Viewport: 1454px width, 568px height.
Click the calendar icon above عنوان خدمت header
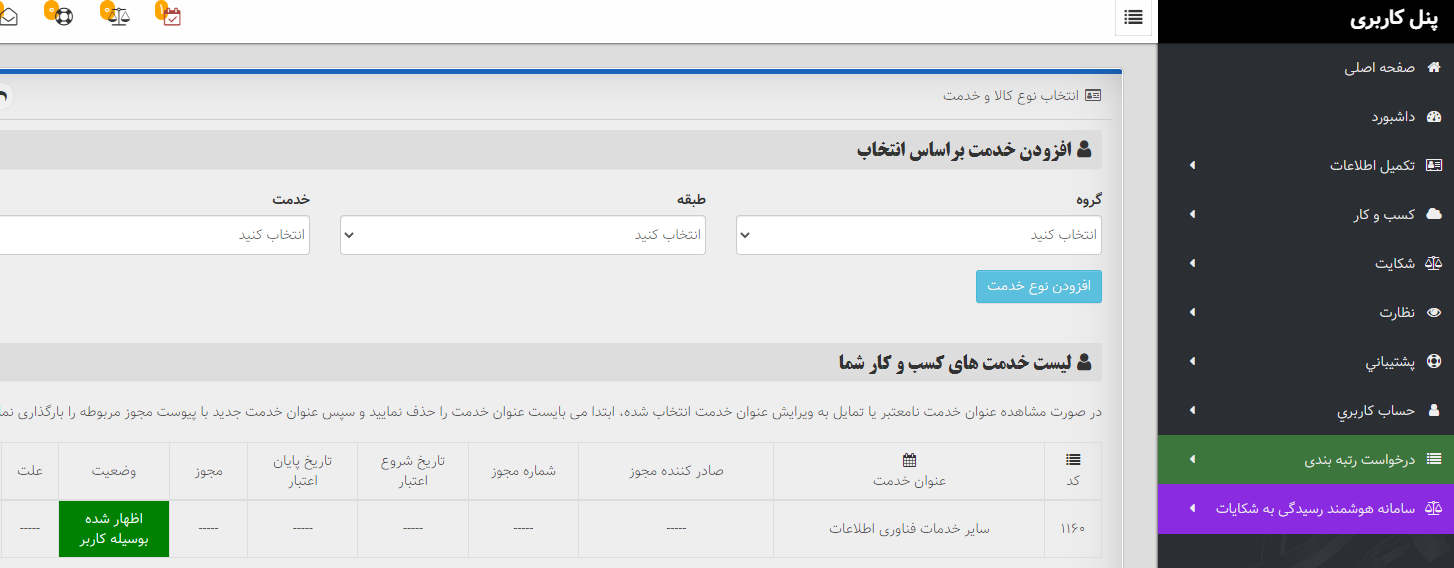909,460
